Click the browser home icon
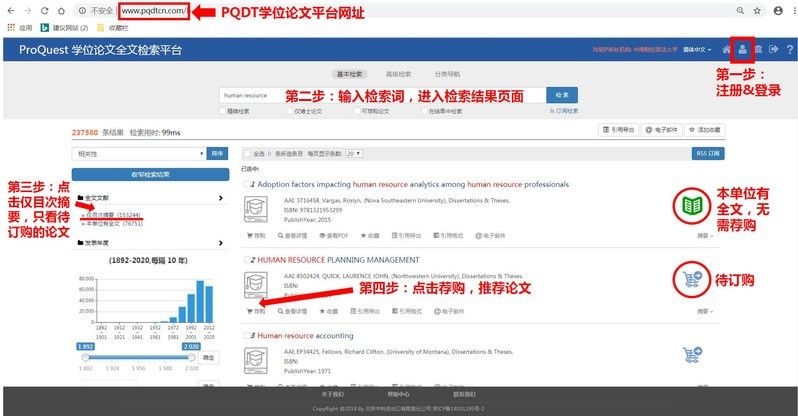 tap(61, 10)
